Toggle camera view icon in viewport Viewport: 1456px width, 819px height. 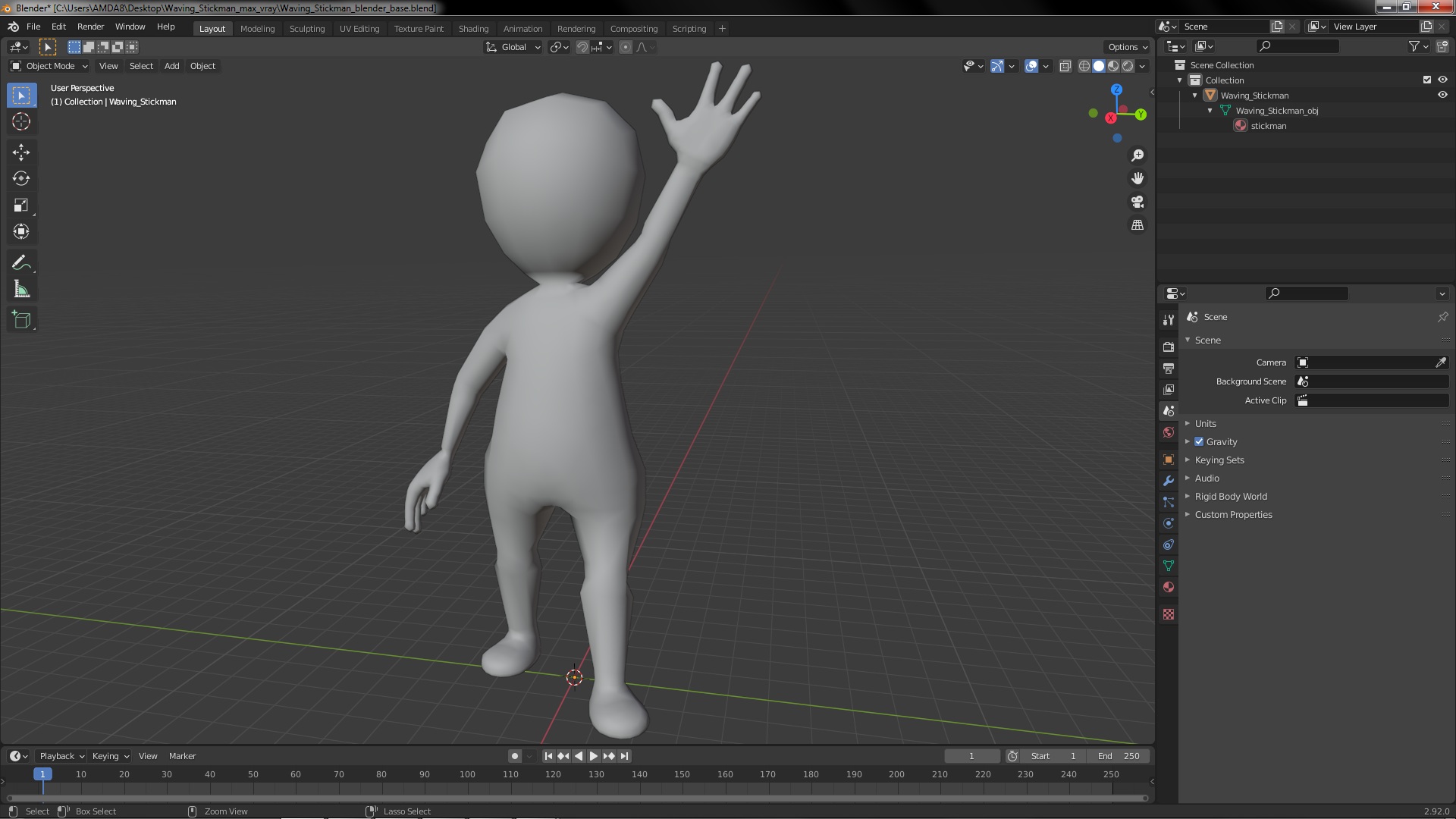pyautogui.click(x=1137, y=202)
